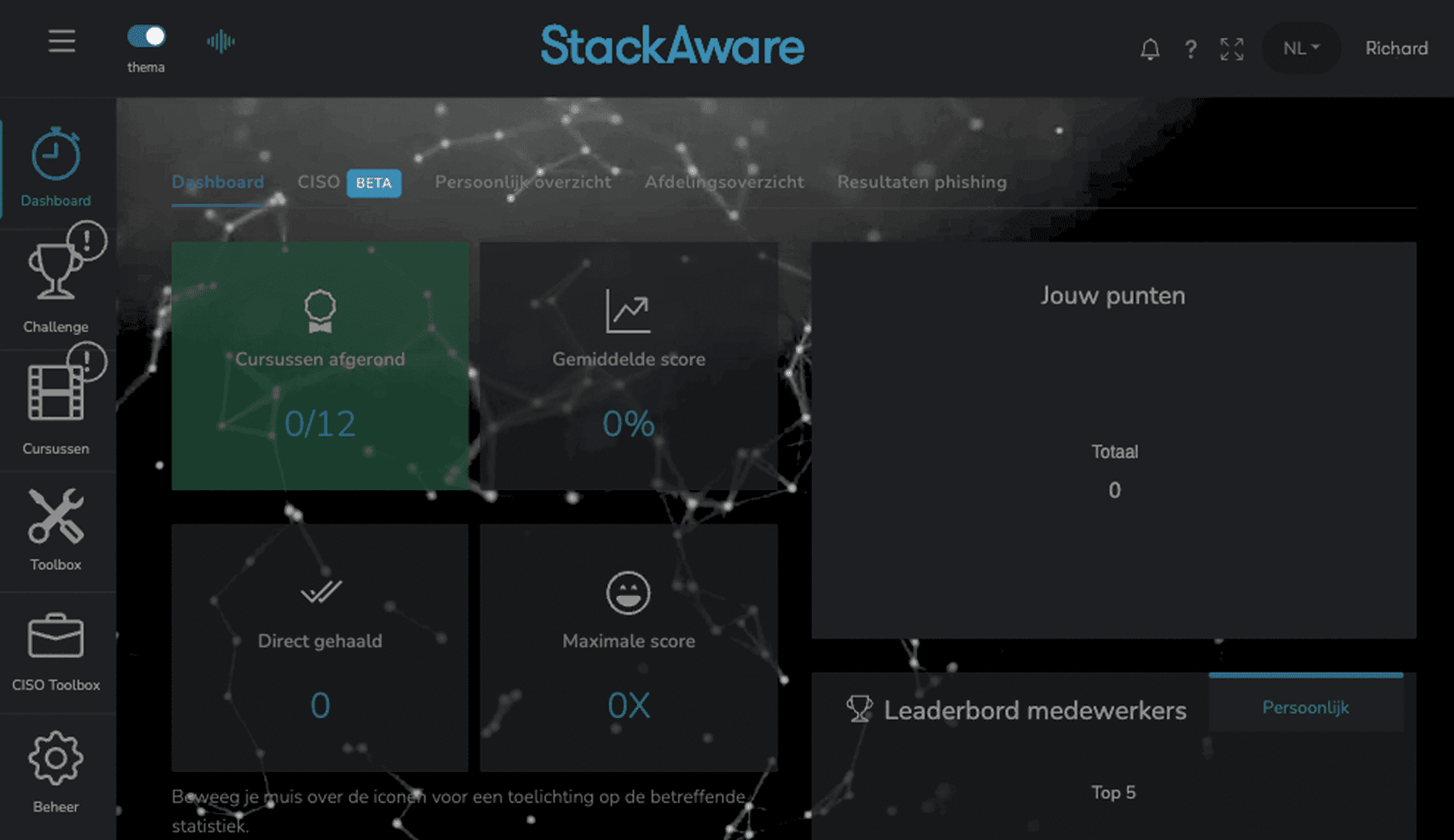1454x840 pixels.
Task: Open Resultaten phishing tab
Action: click(922, 182)
